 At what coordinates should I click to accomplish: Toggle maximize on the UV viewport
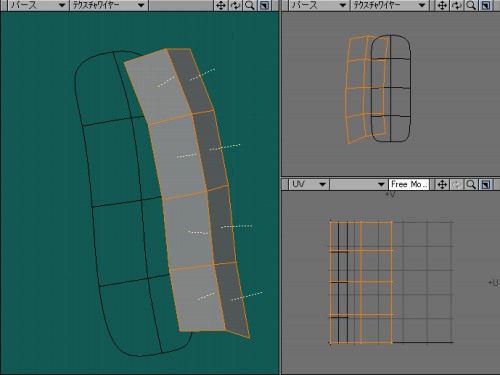pos(486,184)
